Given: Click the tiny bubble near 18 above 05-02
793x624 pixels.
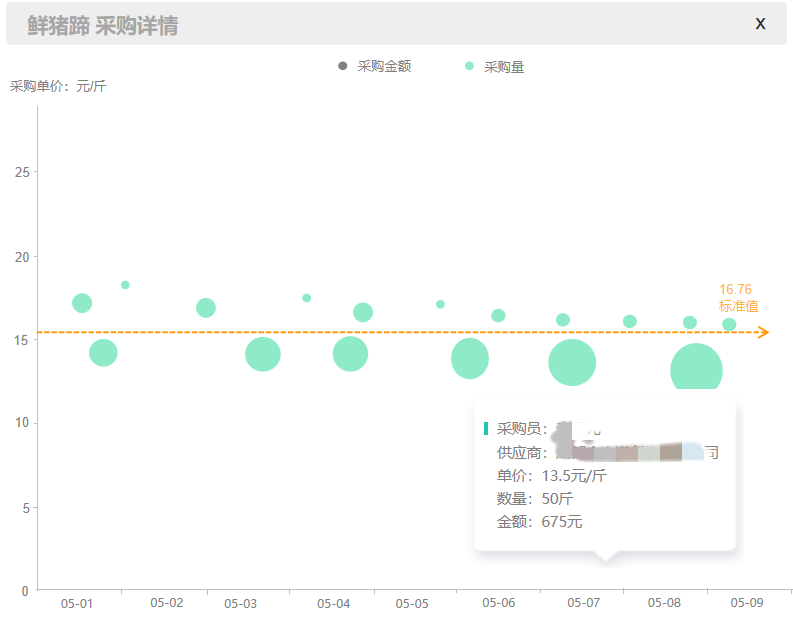Looking at the screenshot, I should point(125,285).
